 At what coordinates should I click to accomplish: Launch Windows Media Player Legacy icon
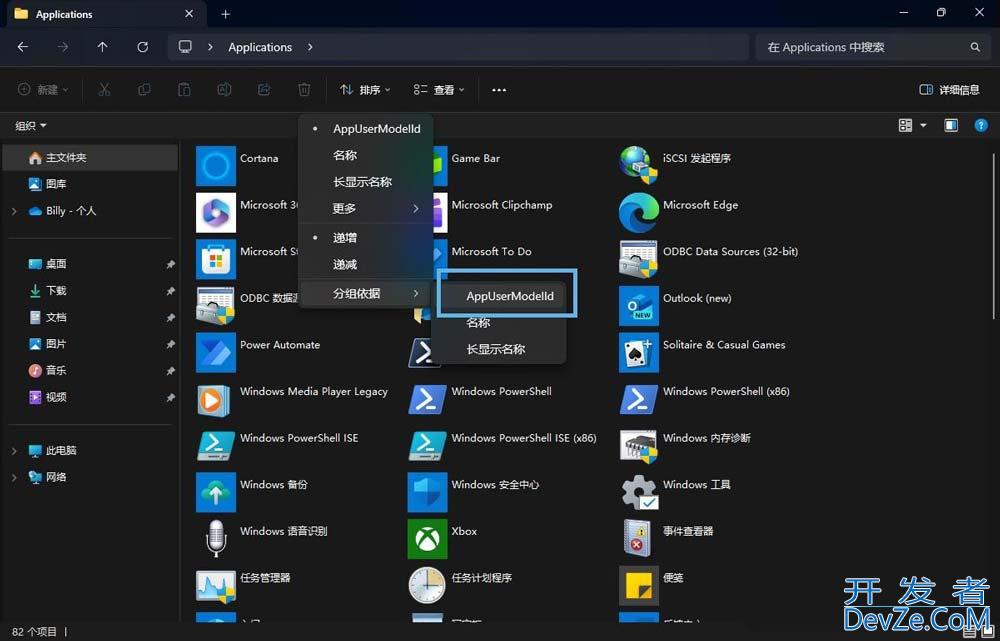216,399
